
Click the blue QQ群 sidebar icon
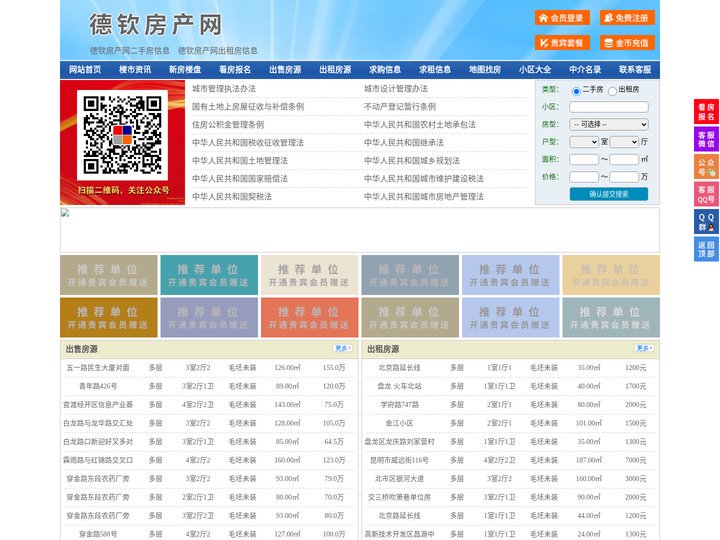(706, 222)
